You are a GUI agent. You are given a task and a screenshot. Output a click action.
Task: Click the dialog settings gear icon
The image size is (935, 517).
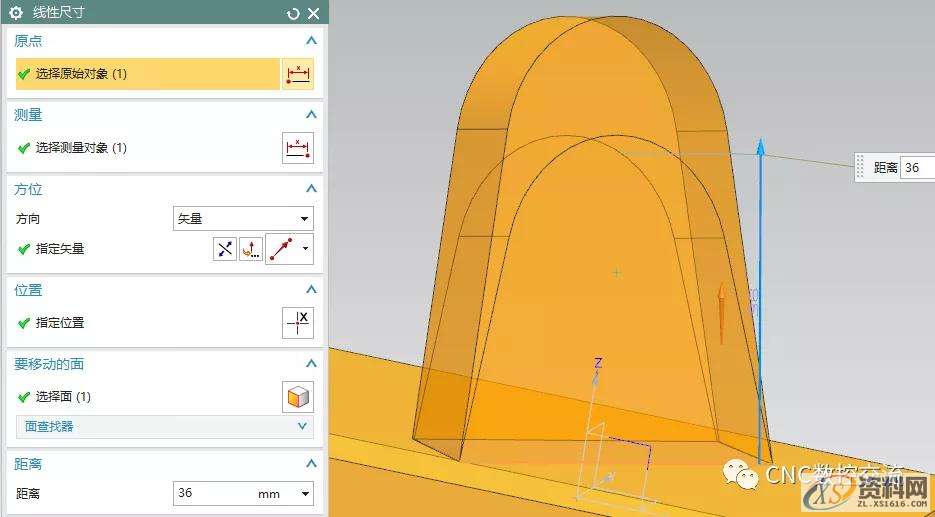[x=16, y=13]
